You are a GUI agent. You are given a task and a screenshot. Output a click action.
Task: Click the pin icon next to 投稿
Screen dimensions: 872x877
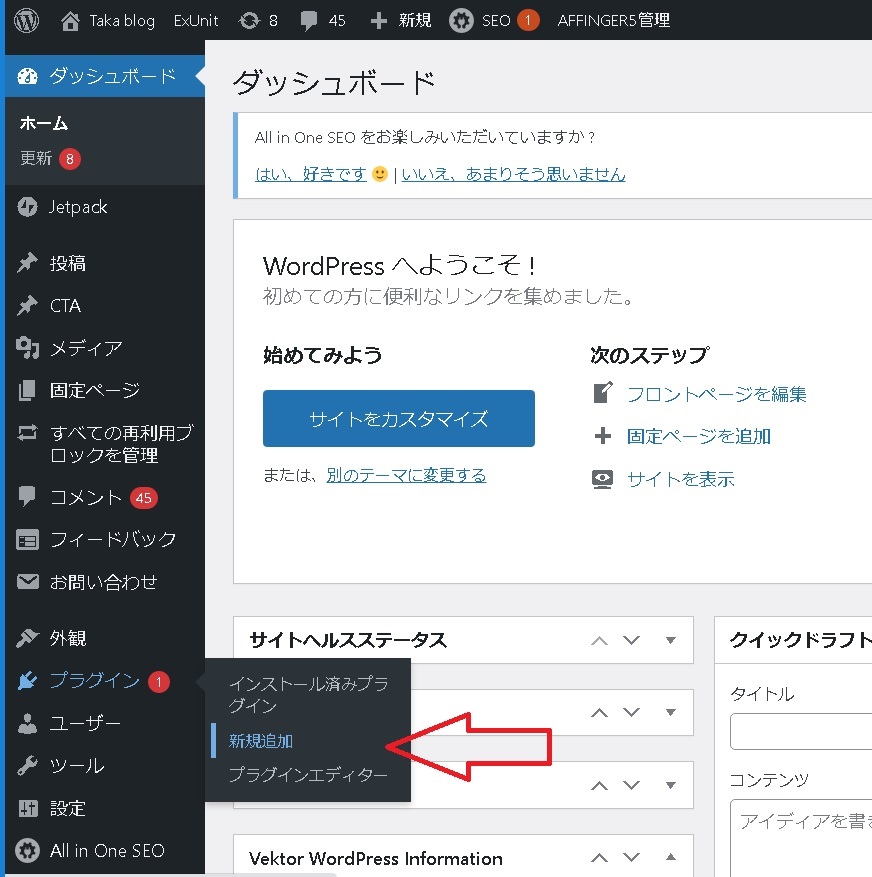click(x=27, y=263)
